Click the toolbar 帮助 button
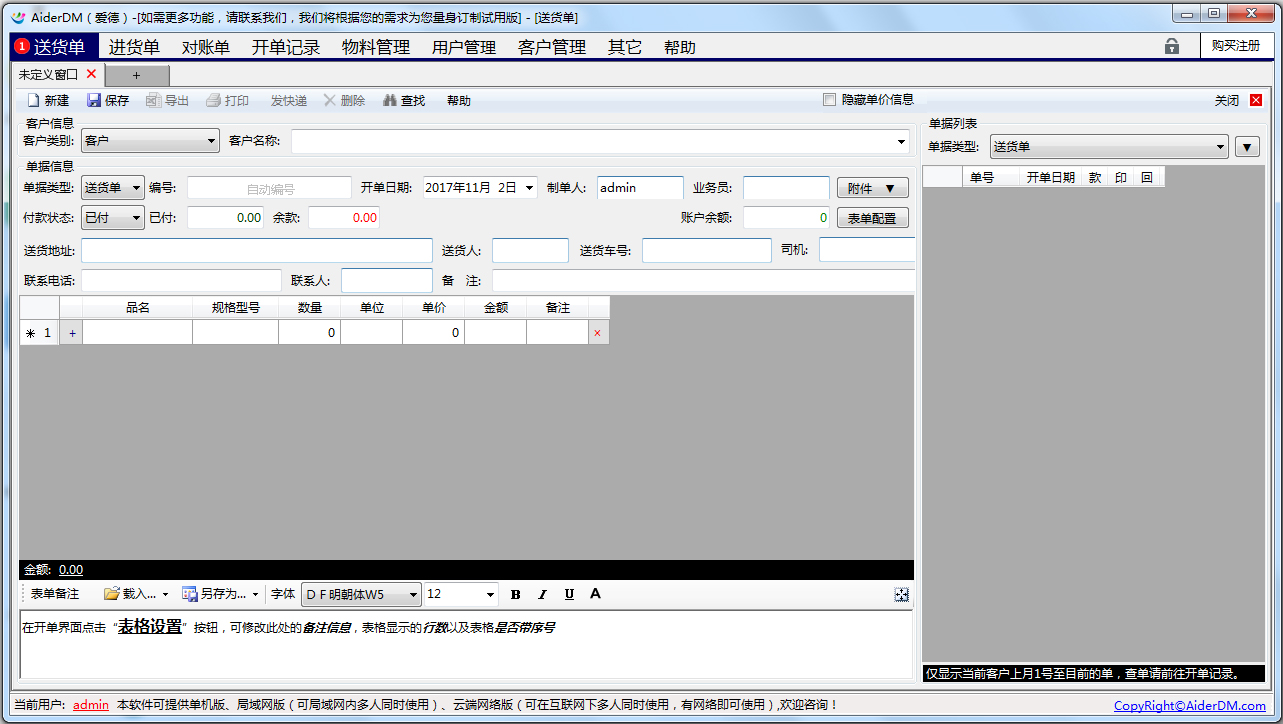Viewport: 1283px width, 724px height. [459, 100]
